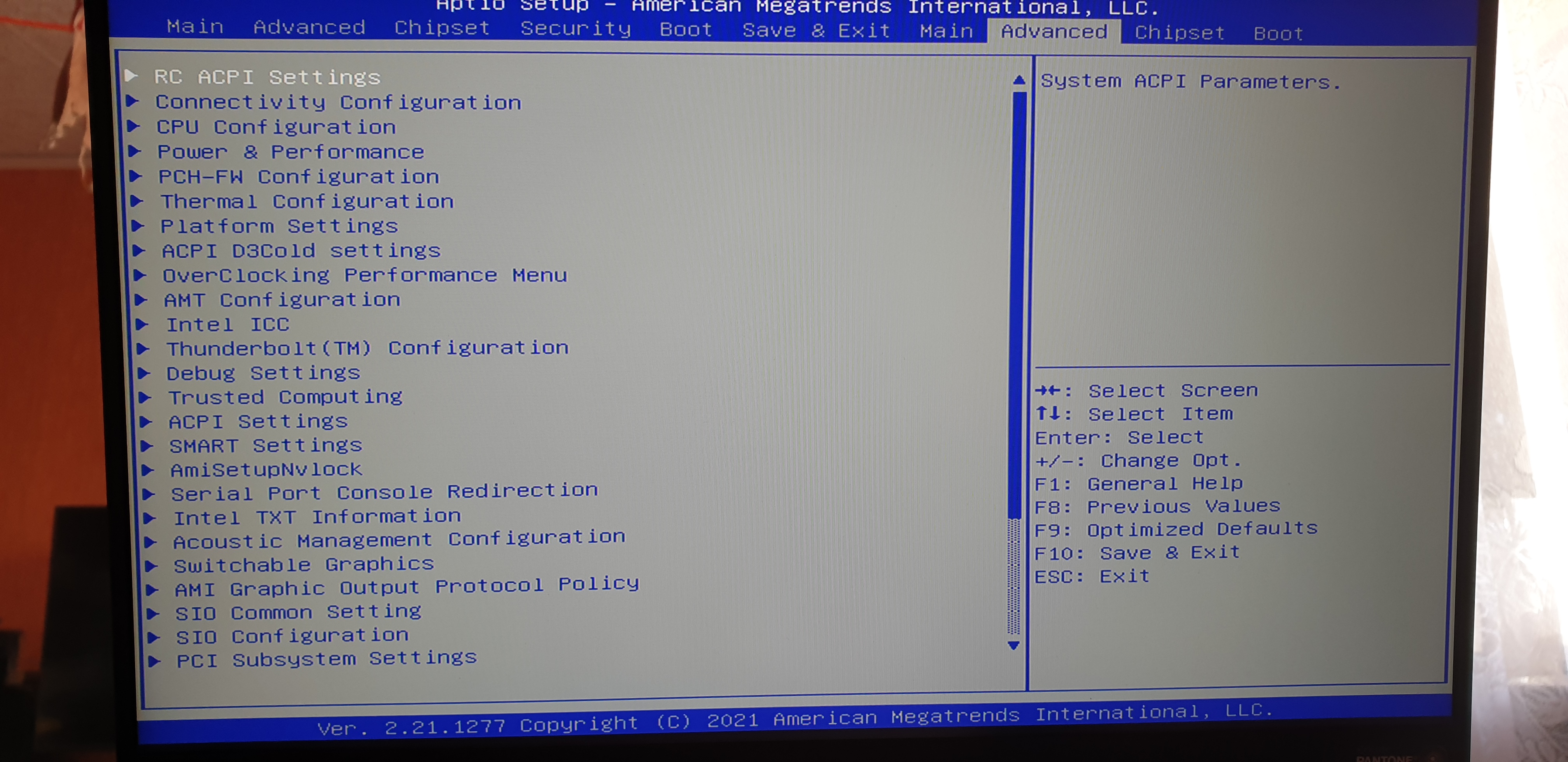Click arrow marker beside Switchable Graphics

pos(152,565)
